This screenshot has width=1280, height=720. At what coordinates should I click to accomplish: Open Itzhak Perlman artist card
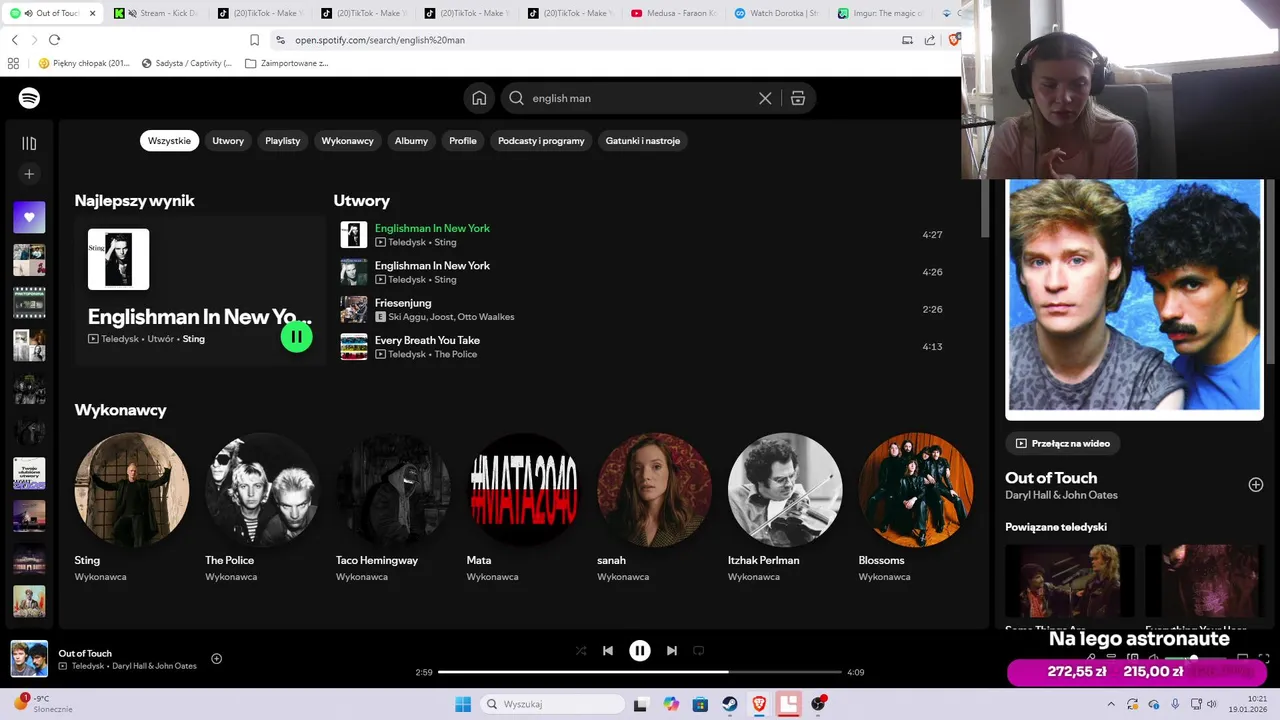pos(785,508)
